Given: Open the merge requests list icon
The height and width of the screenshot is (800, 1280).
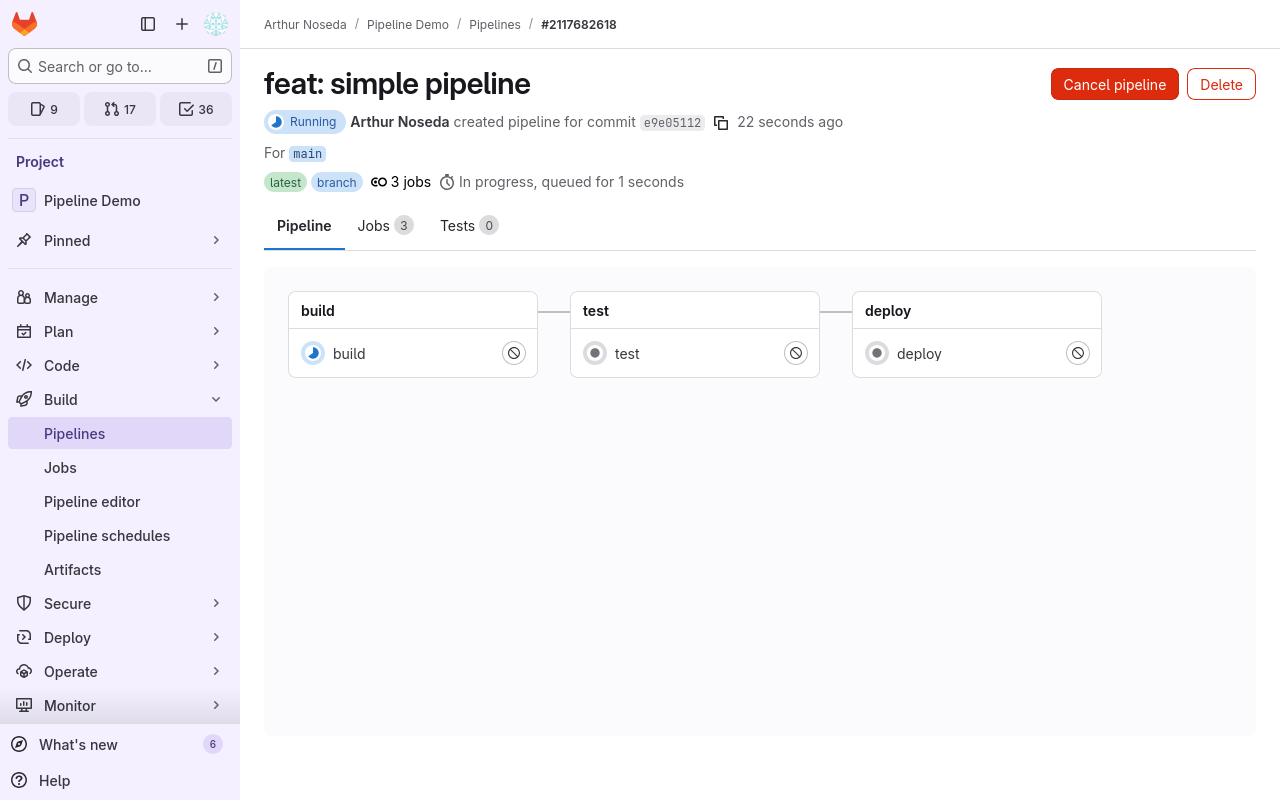Looking at the screenshot, I should pyautogui.click(x=120, y=108).
